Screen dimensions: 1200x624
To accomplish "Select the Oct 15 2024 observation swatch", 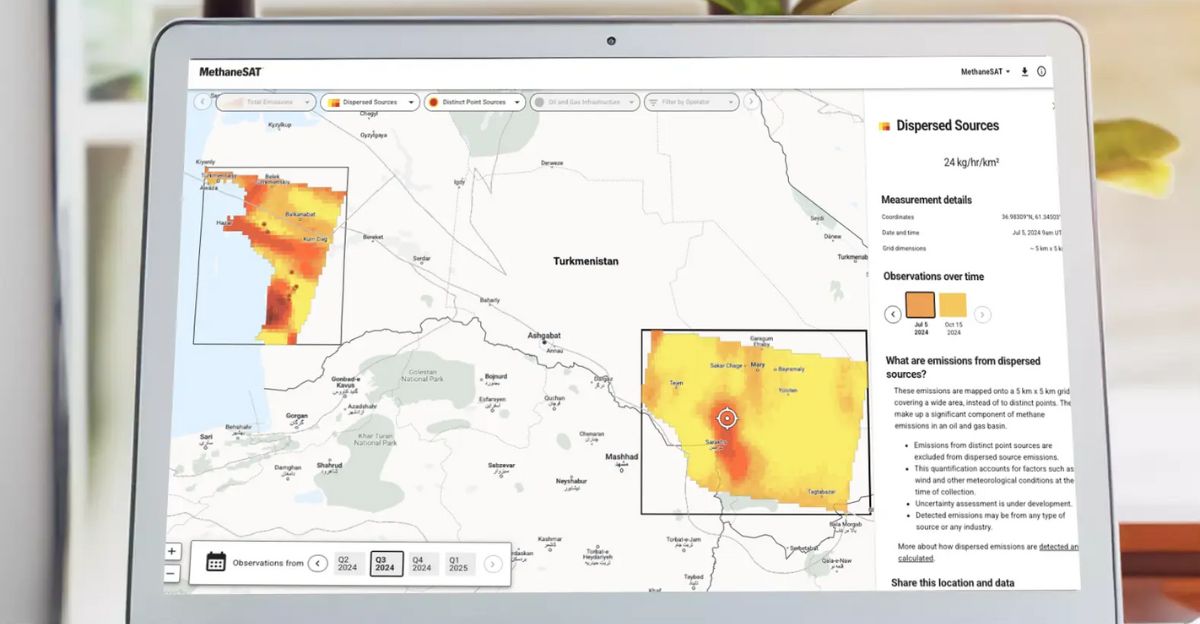I will [x=953, y=305].
